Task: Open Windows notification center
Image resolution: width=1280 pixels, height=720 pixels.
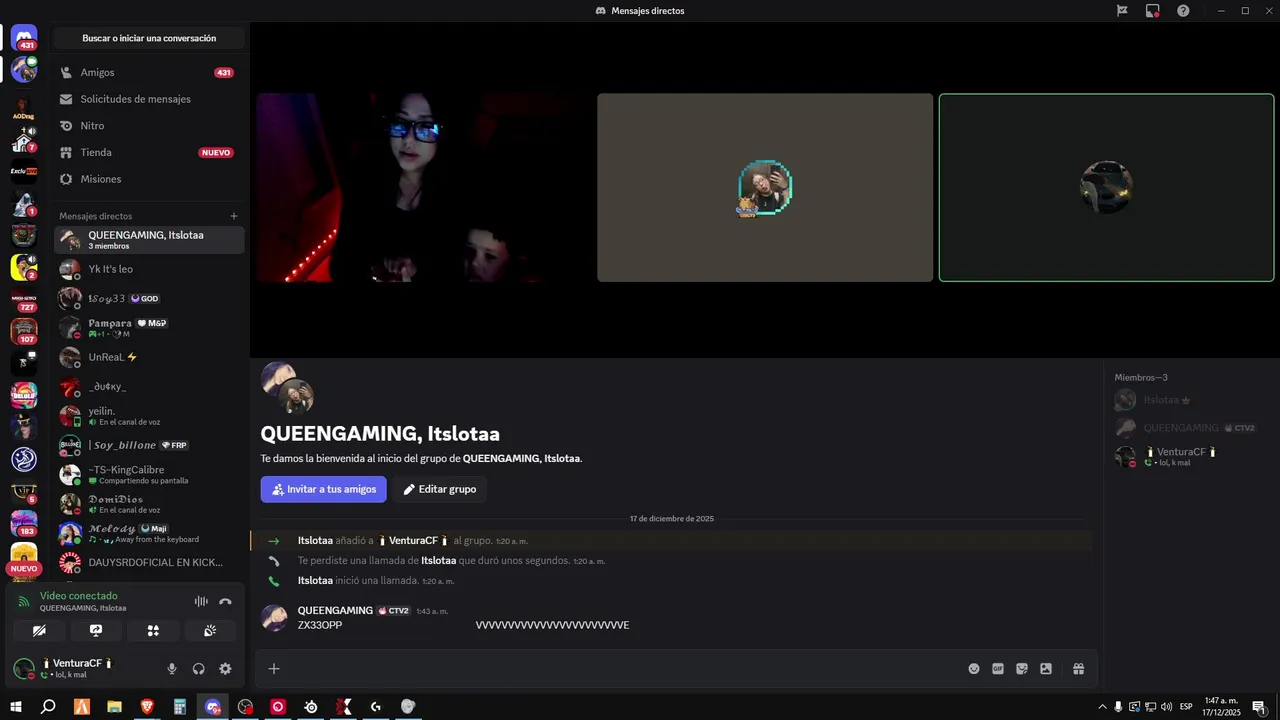Action: pos(1259,707)
